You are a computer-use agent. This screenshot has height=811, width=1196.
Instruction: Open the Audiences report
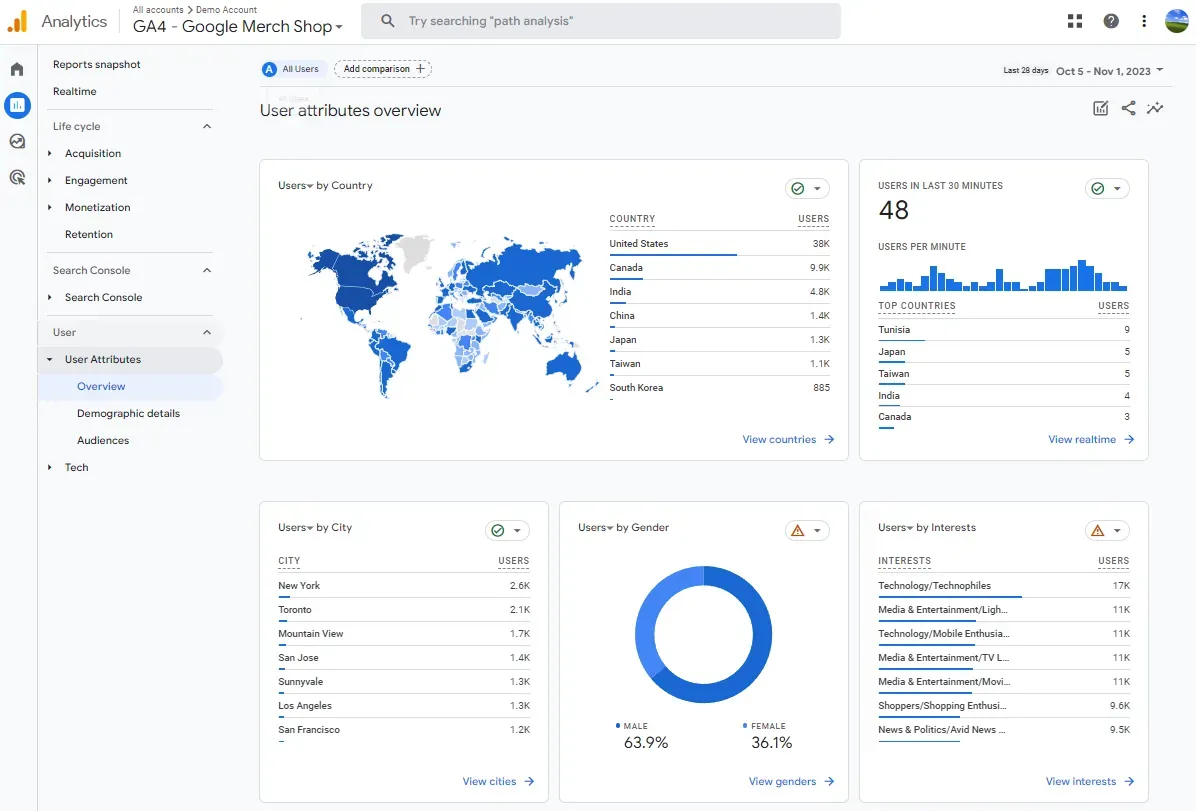(103, 441)
